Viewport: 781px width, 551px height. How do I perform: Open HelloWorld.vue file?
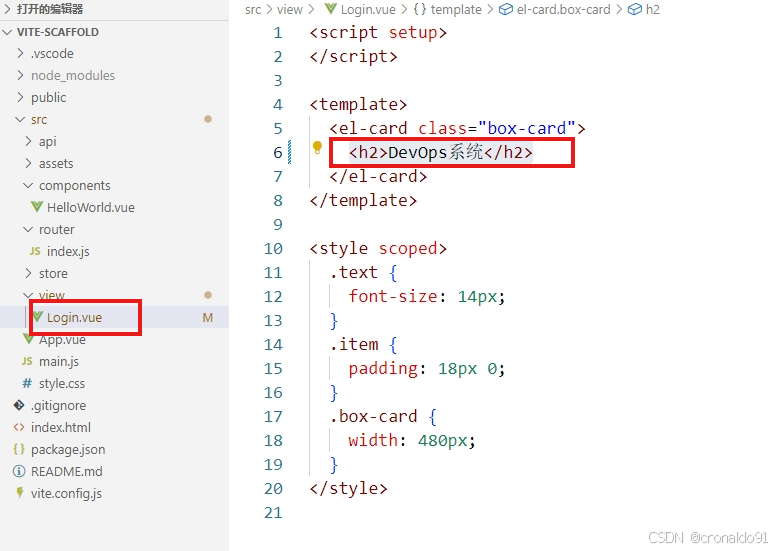pos(91,207)
